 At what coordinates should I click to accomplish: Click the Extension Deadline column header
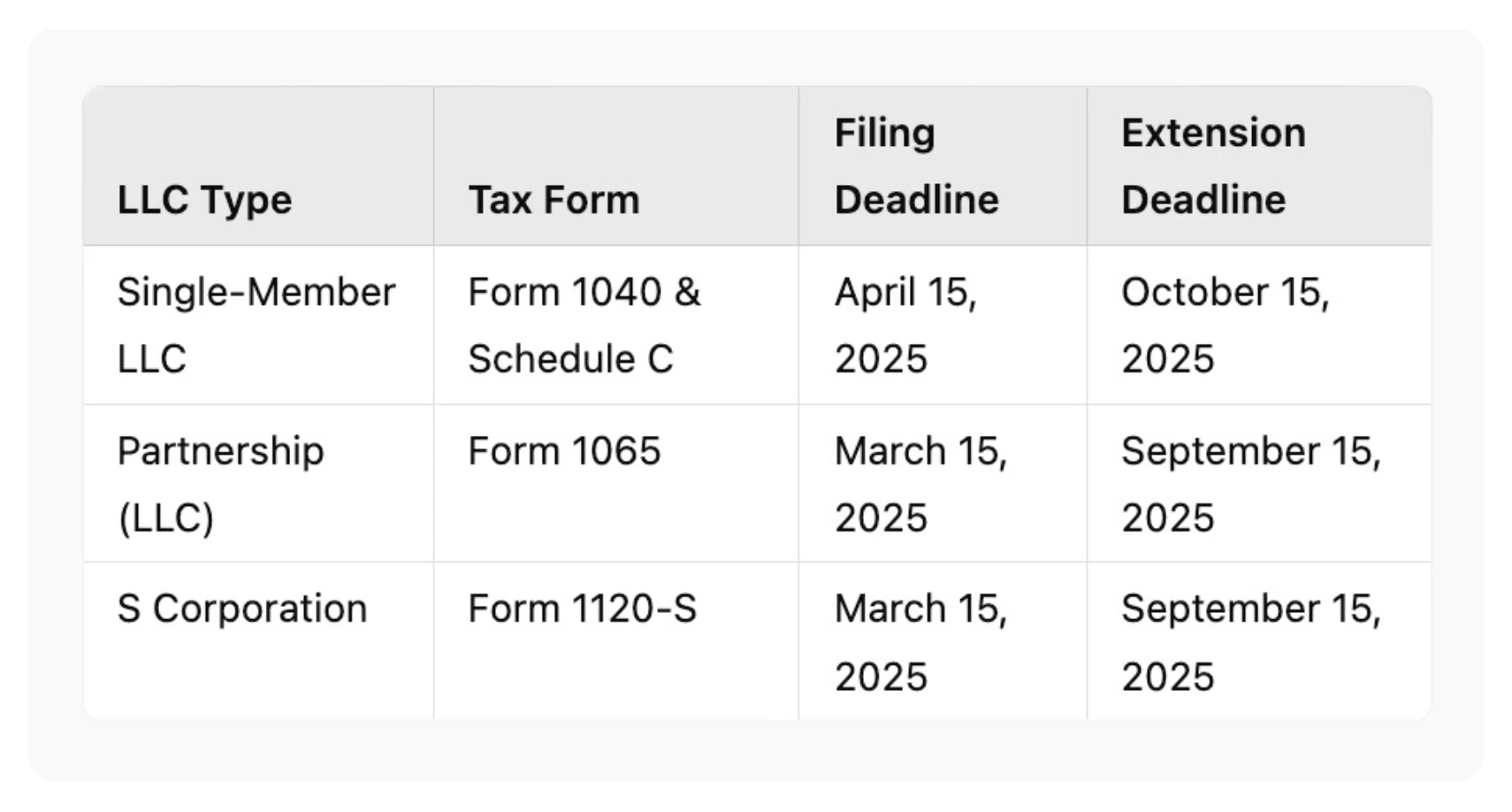click(x=1213, y=166)
